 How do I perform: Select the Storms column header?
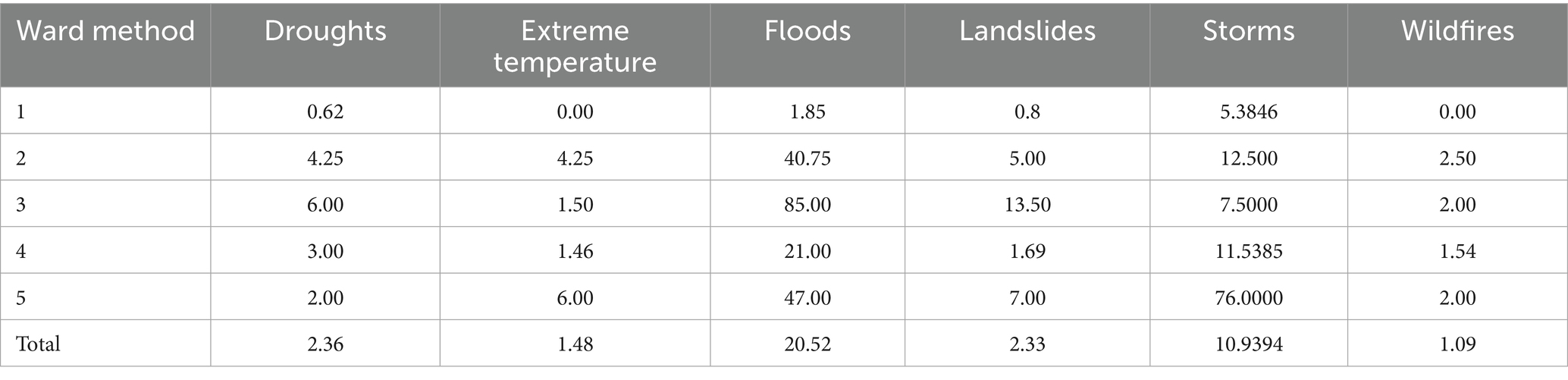(1248, 31)
